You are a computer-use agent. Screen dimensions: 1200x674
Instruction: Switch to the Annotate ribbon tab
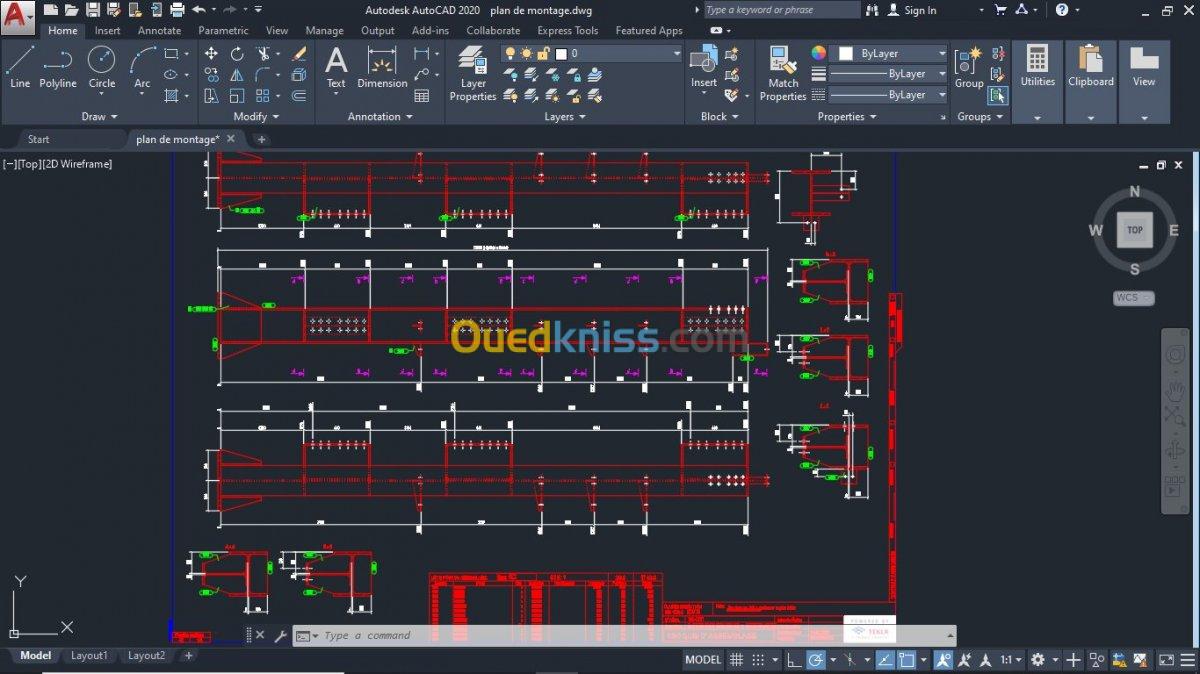[159, 31]
